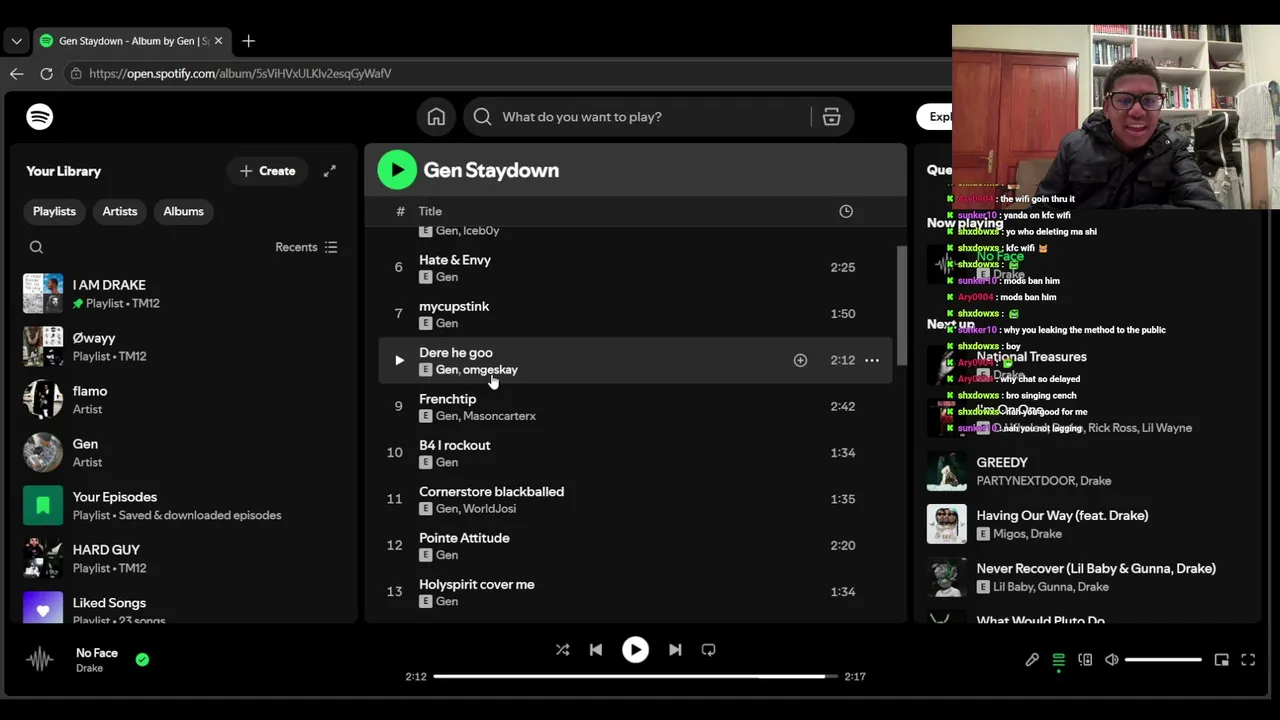This screenshot has width=1280, height=720.
Task: Enter full screen mode
Action: (1248, 660)
